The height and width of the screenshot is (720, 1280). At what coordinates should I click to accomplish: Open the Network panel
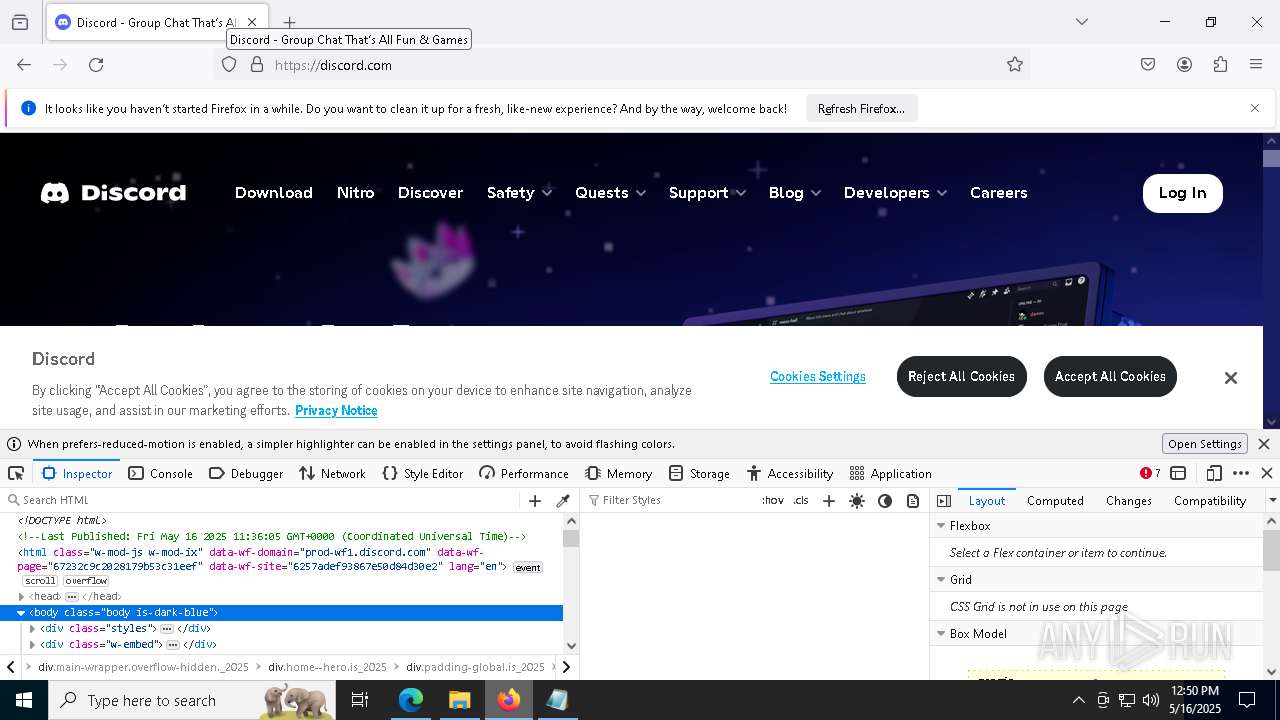pyautogui.click(x=332, y=473)
